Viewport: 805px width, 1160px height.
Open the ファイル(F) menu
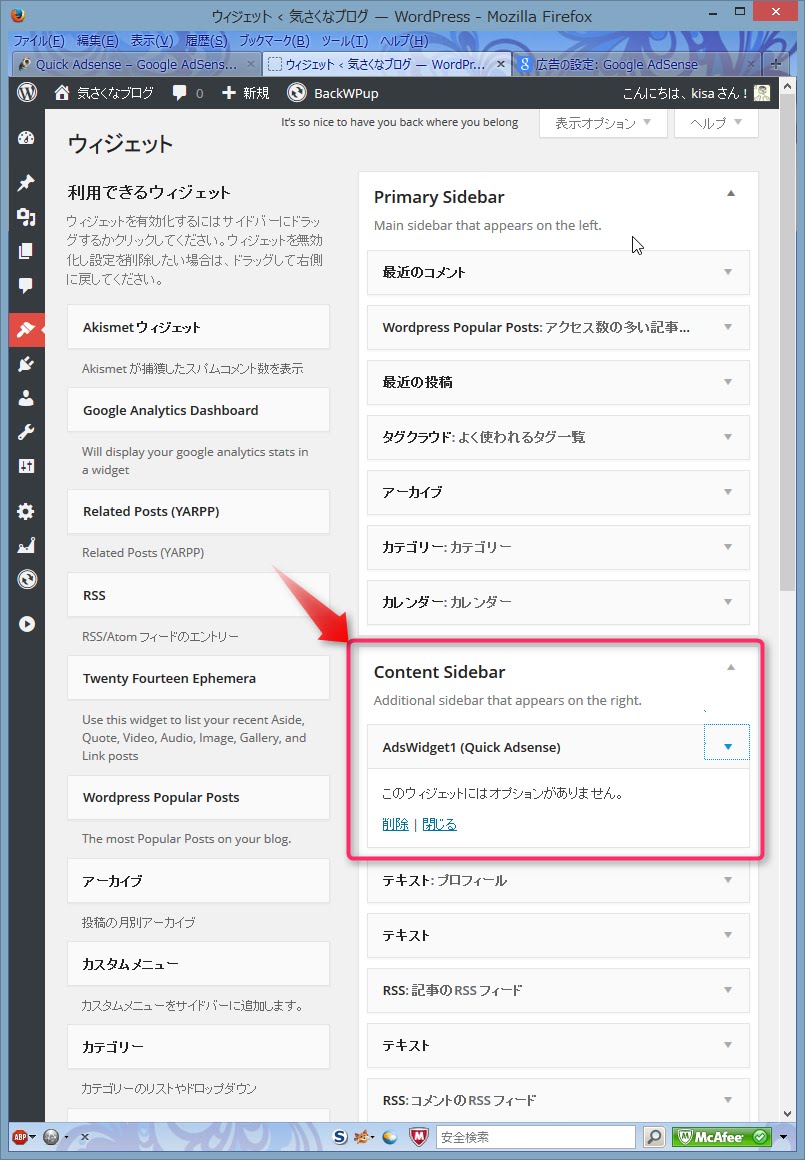tap(39, 41)
